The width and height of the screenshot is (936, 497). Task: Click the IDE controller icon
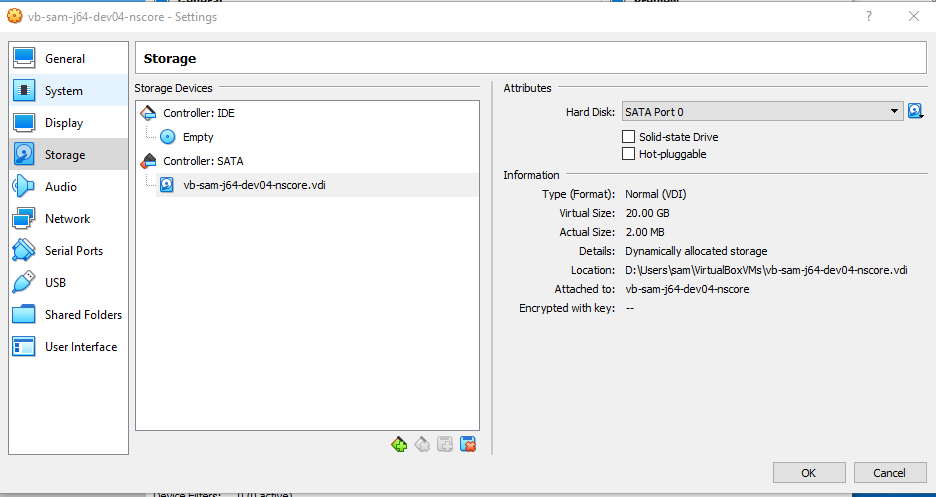point(149,112)
